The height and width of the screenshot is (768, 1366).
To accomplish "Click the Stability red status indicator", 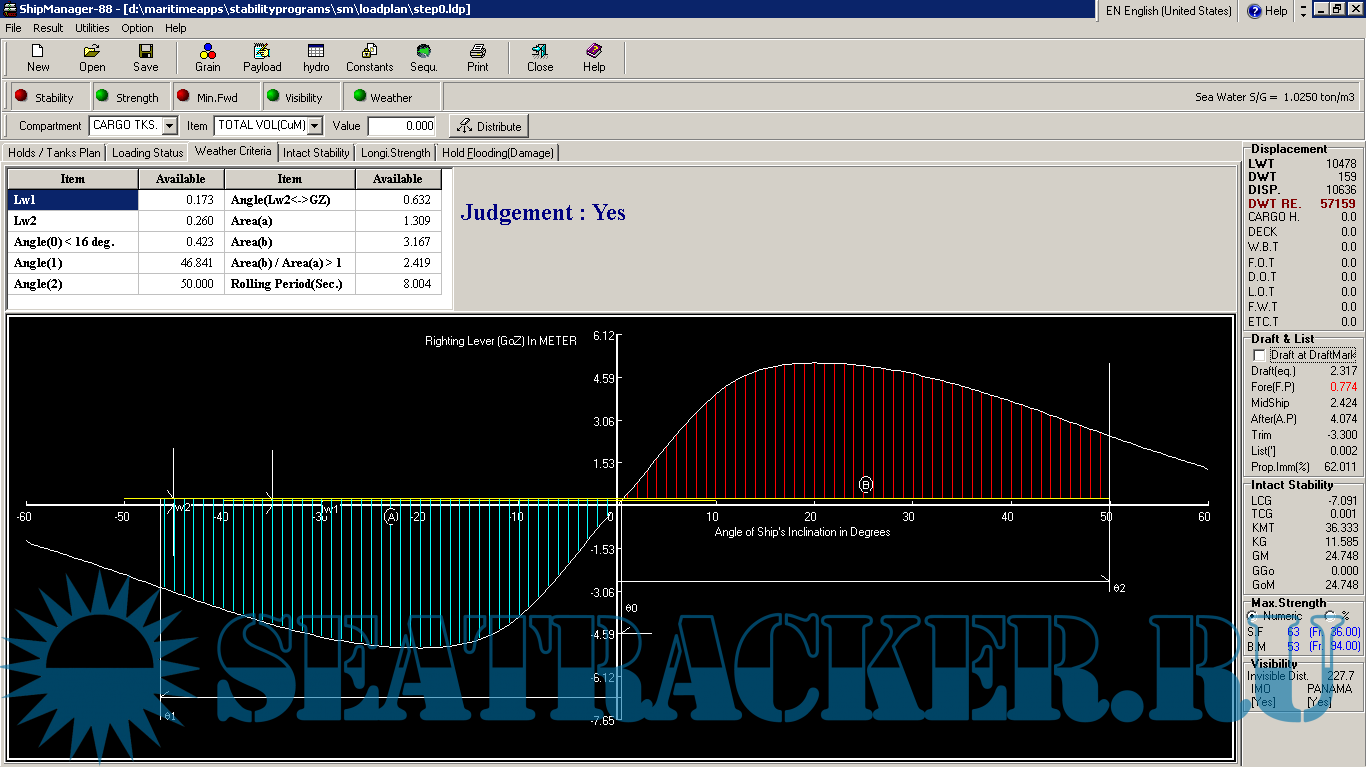I will [x=21, y=97].
